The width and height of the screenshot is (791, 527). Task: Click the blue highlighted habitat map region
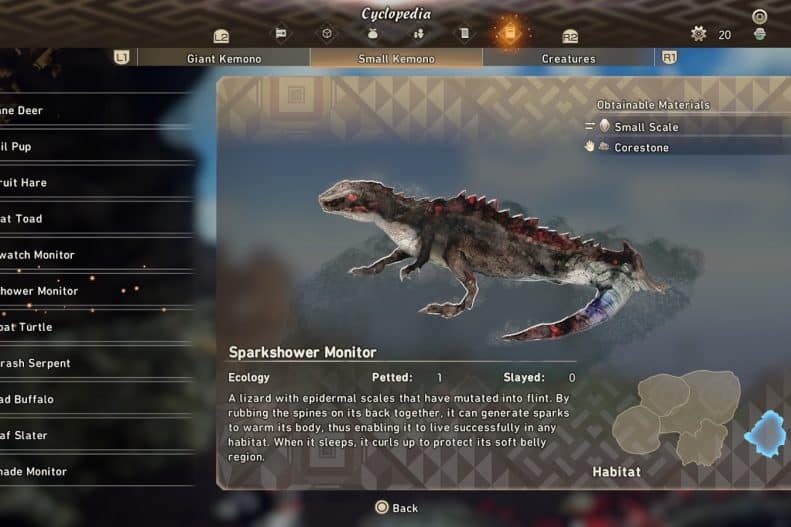coord(766,434)
